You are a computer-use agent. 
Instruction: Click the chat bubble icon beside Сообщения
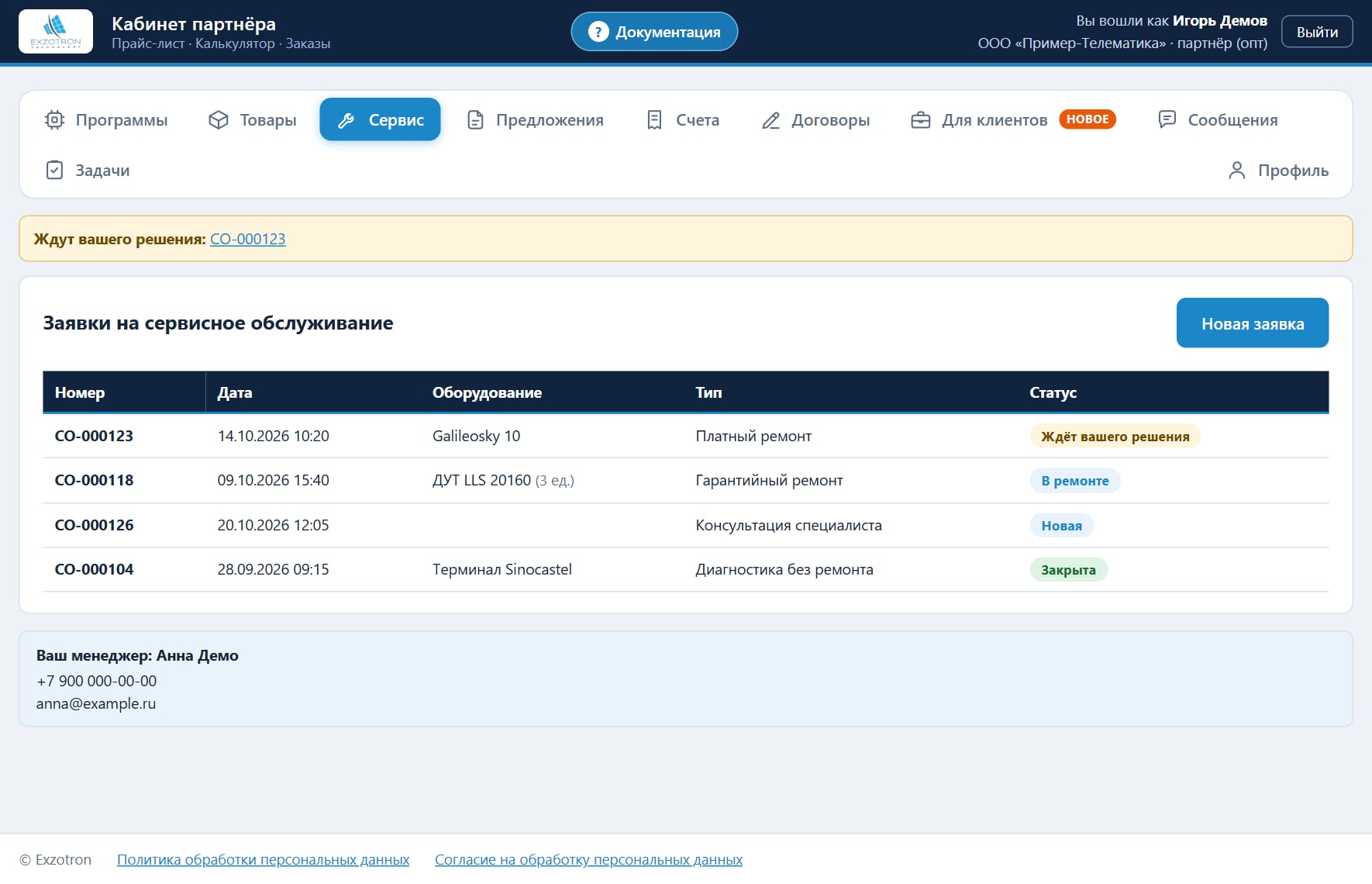[1167, 119]
